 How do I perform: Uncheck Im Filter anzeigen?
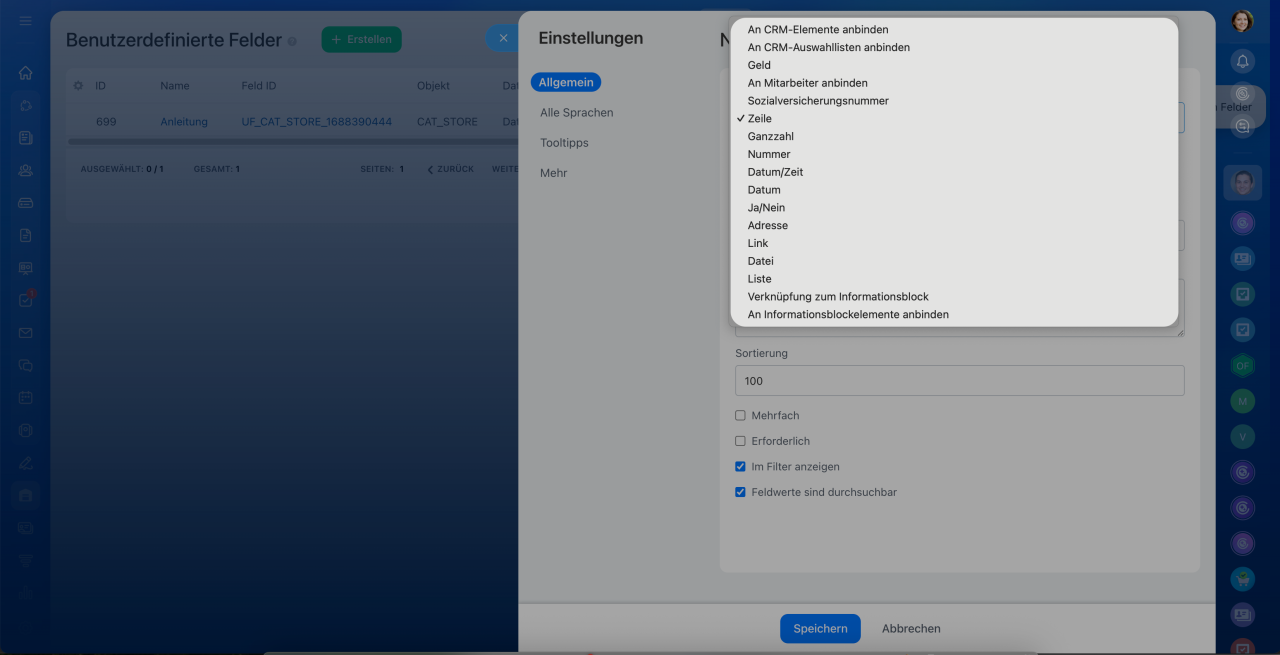coord(741,466)
